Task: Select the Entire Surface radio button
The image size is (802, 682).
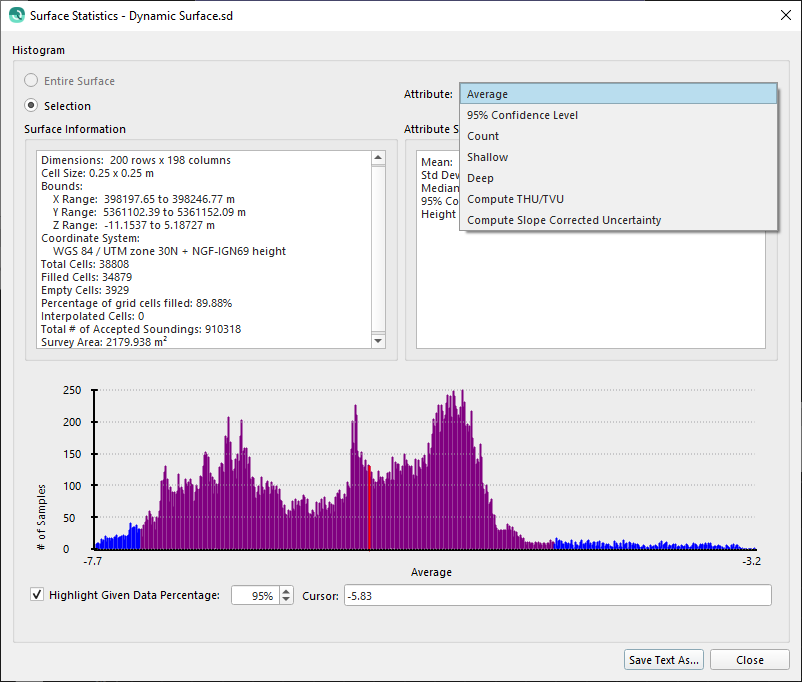Action: (x=33, y=81)
